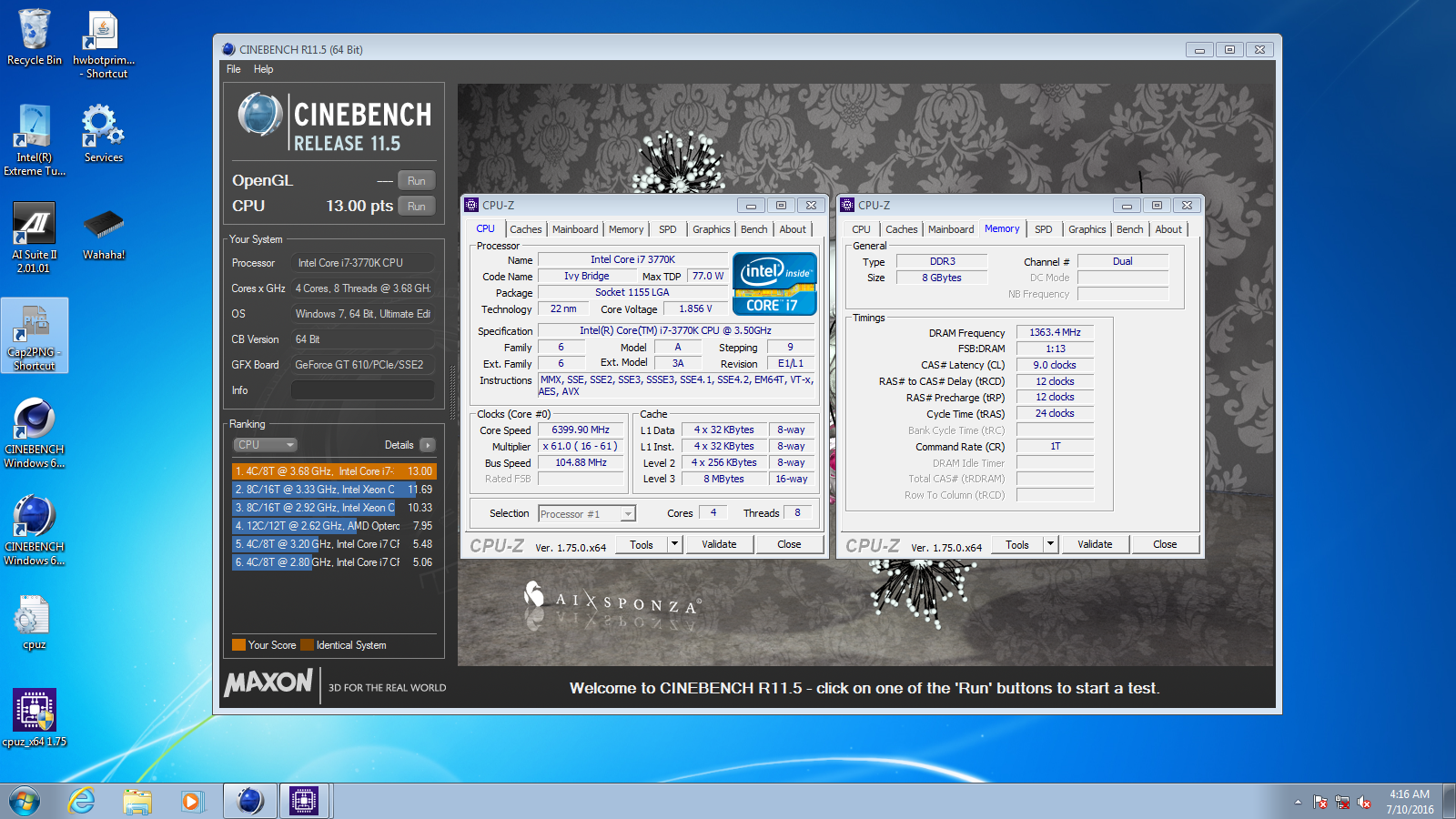1456x819 pixels.
Task: Open the cpuz file icon on desktop
Action: tap(35, 623)
